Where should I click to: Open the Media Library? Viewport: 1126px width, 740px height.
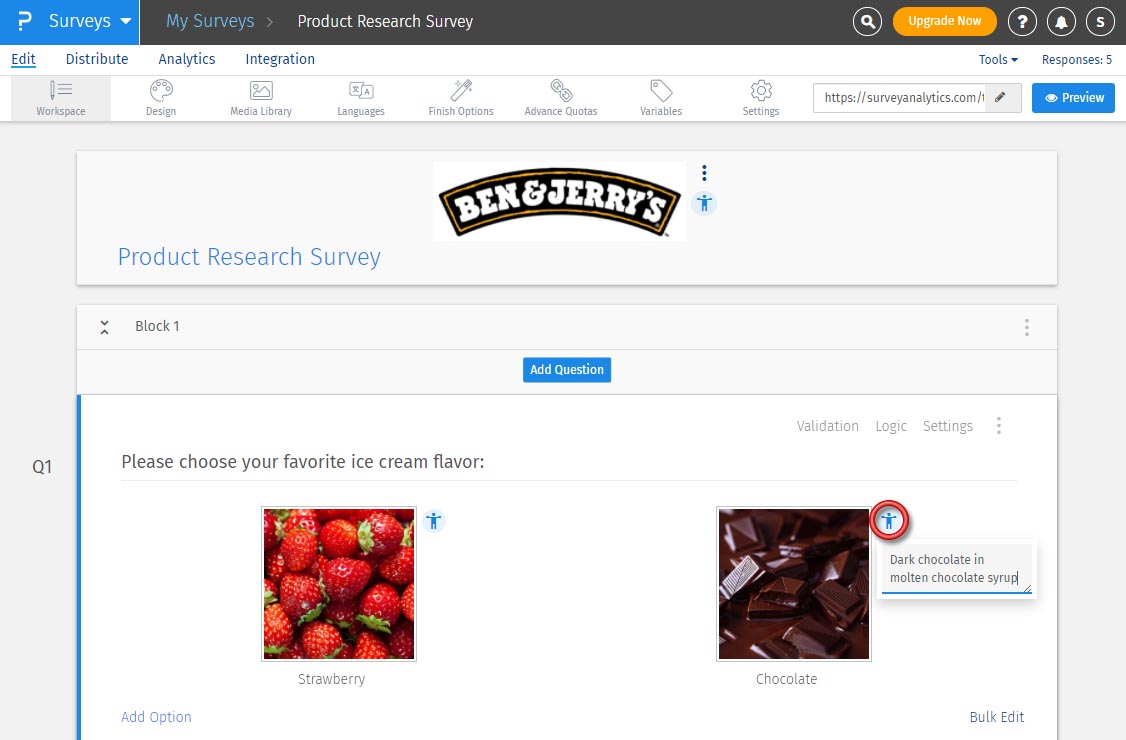click(x=260, y=97)
